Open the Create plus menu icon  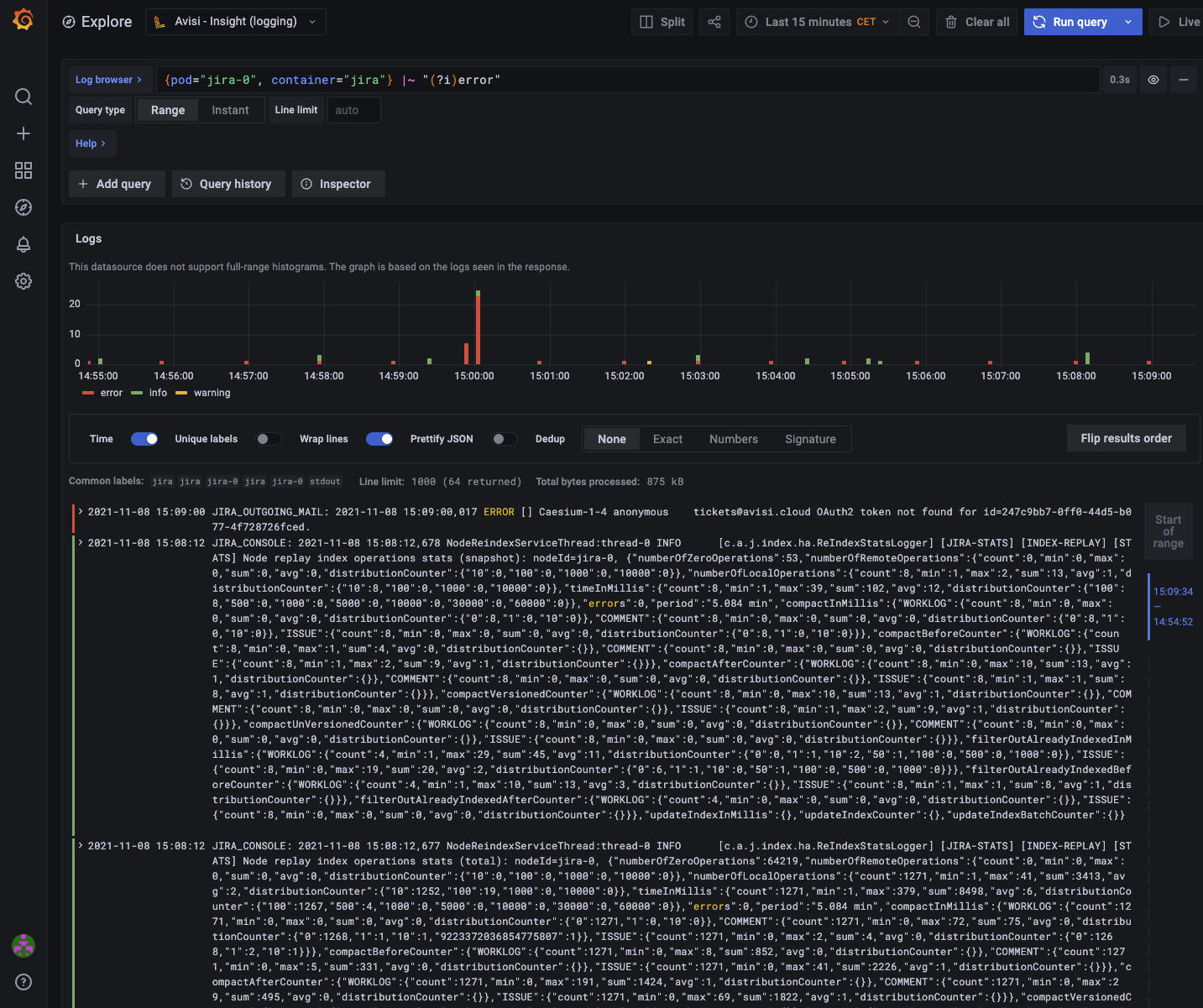point(24,133)
